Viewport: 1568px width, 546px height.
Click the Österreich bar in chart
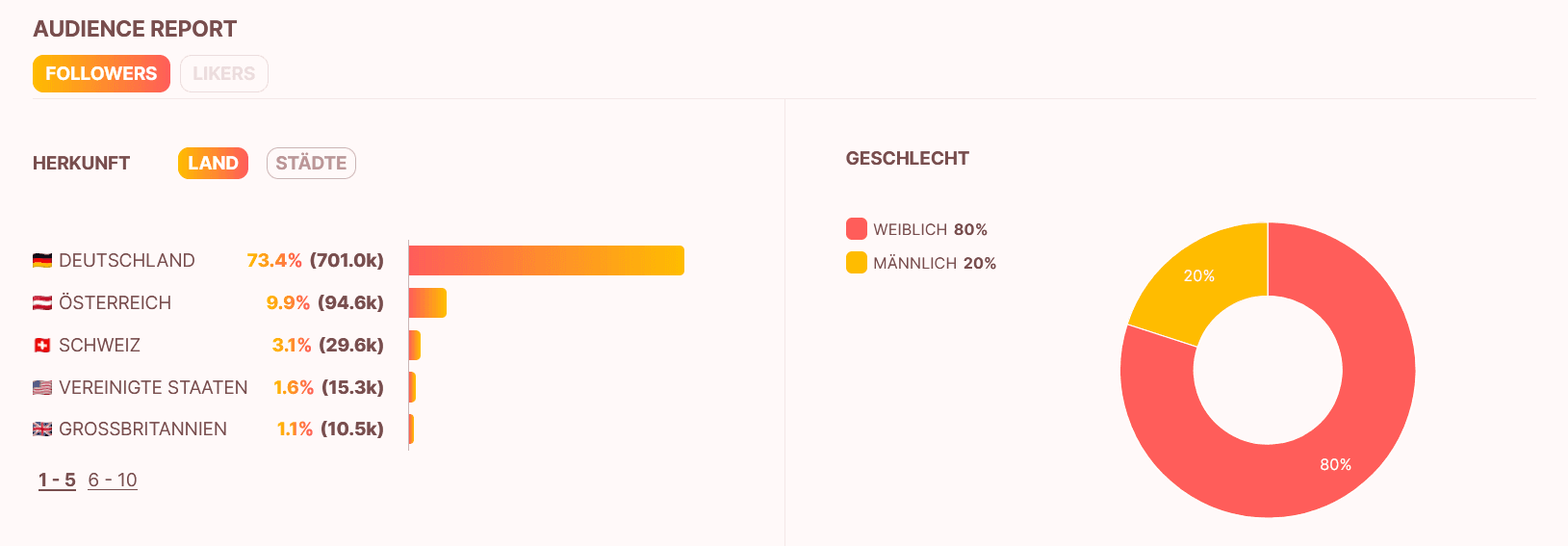coord(427,303)
